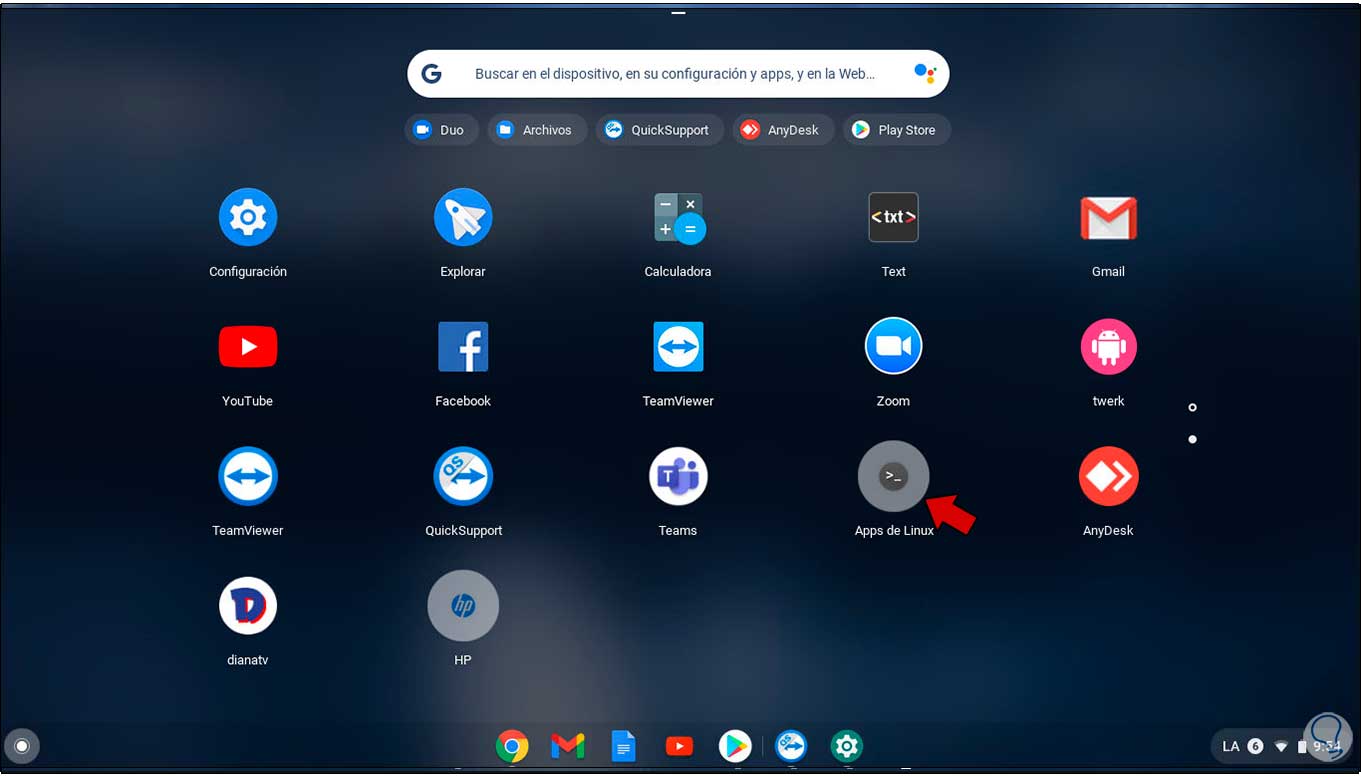This screenshot has width=1361, height=776.
Task: Open Settings gear from the shelf
Action: coord(847,746)
